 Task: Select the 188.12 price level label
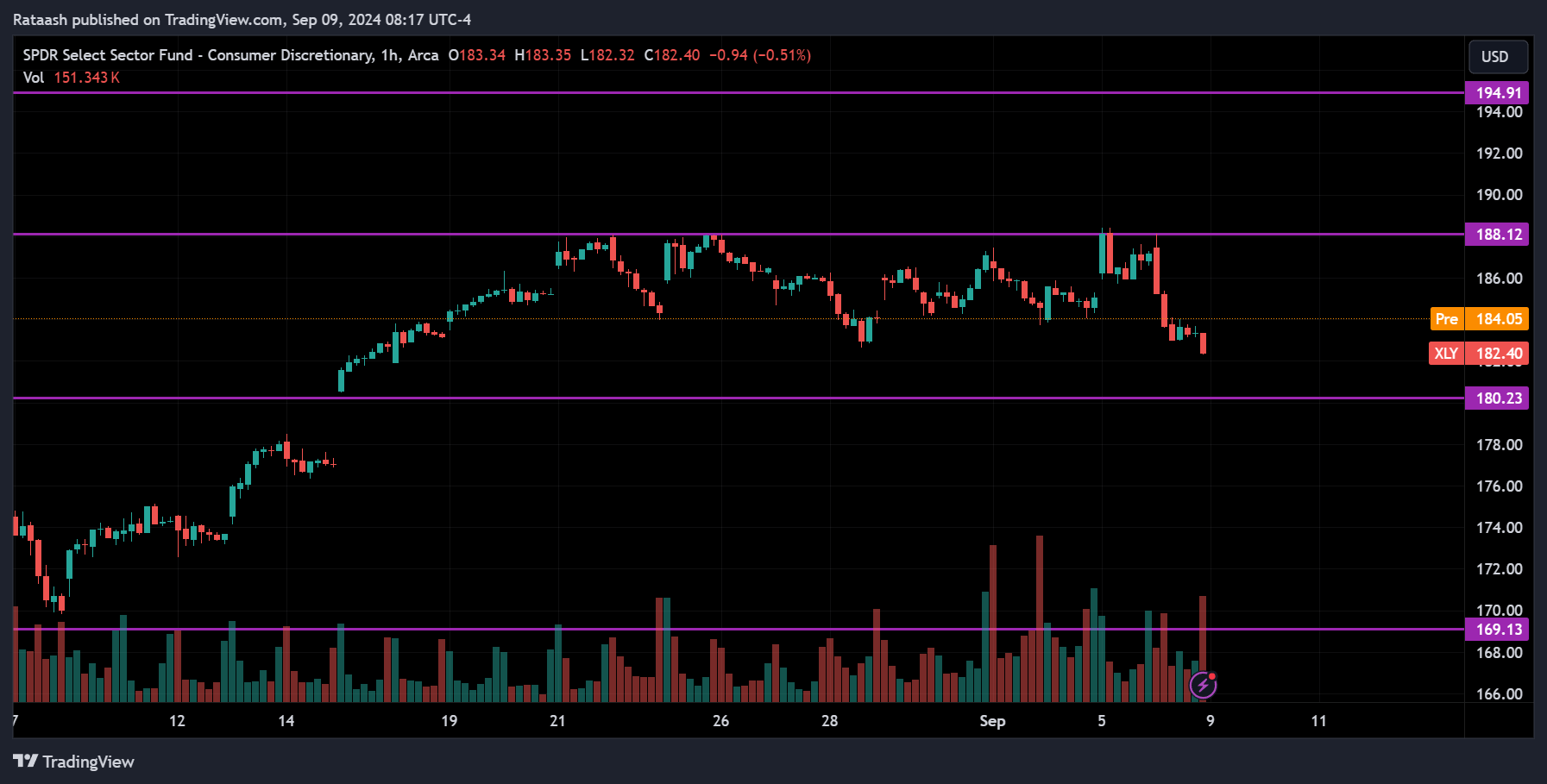1497,235
